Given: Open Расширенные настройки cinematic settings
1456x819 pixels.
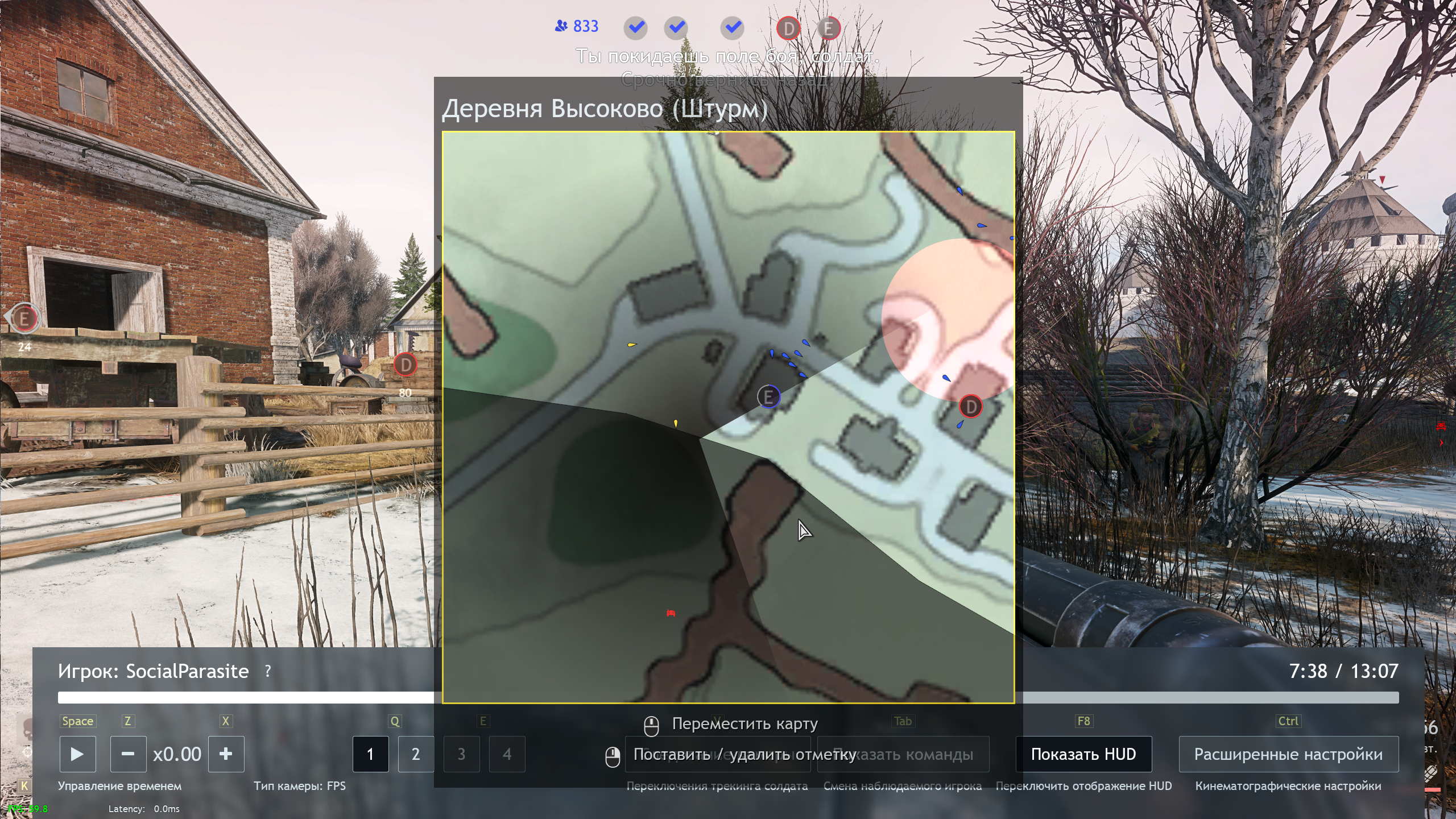Looking at the screenshot, I should [x=1288, y=754].
